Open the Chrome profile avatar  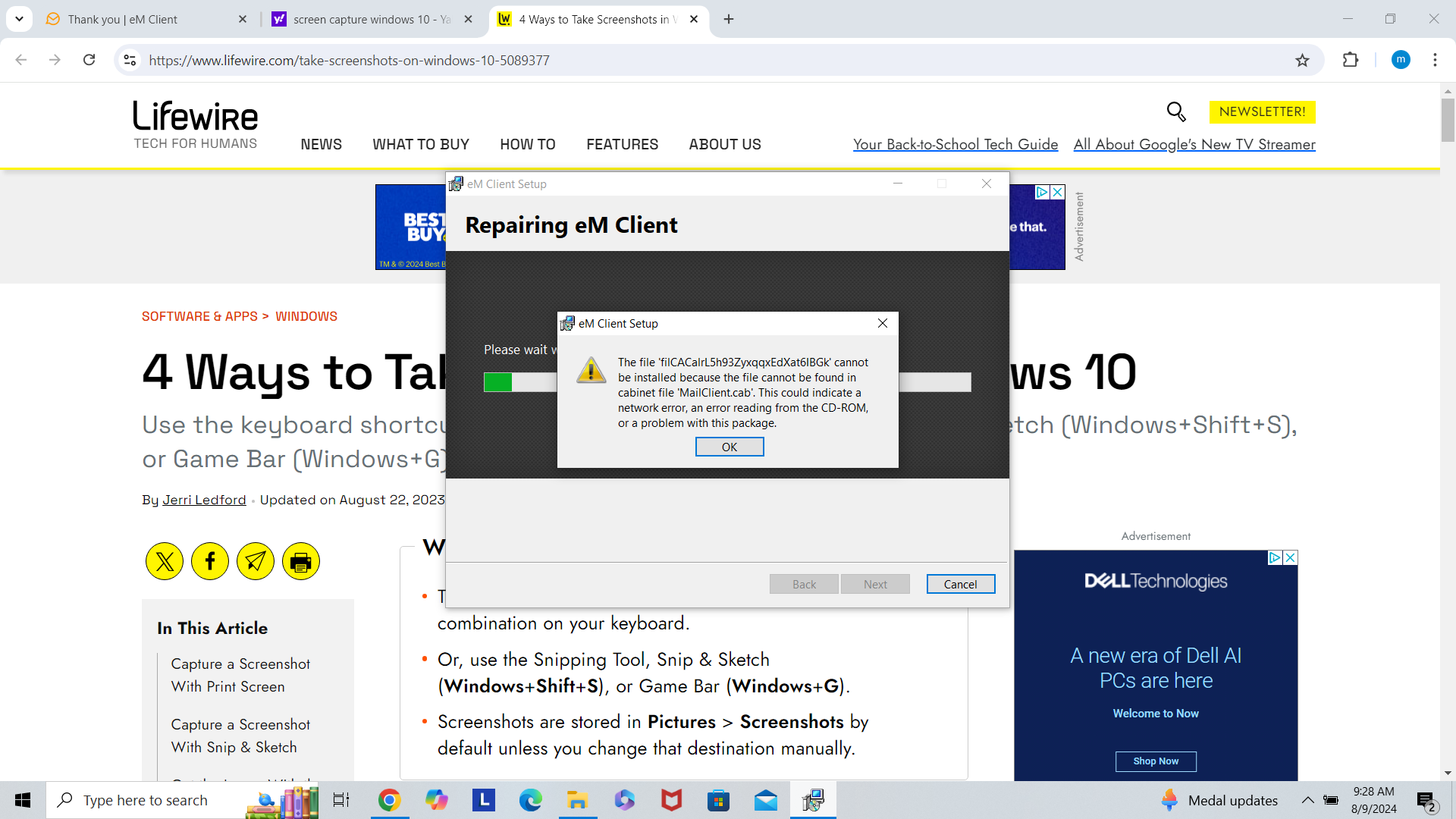[1401, 60]
